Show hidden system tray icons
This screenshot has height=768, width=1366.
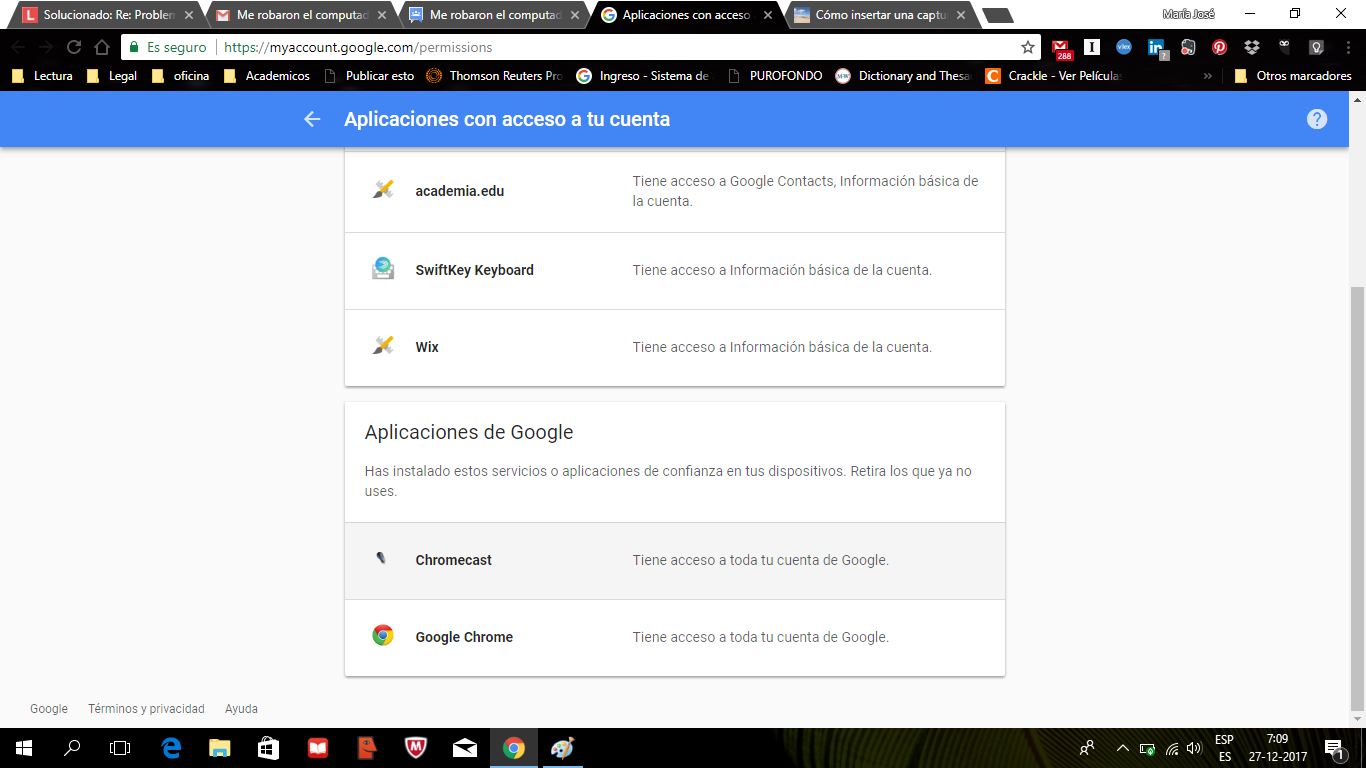tap(1123, 748)
